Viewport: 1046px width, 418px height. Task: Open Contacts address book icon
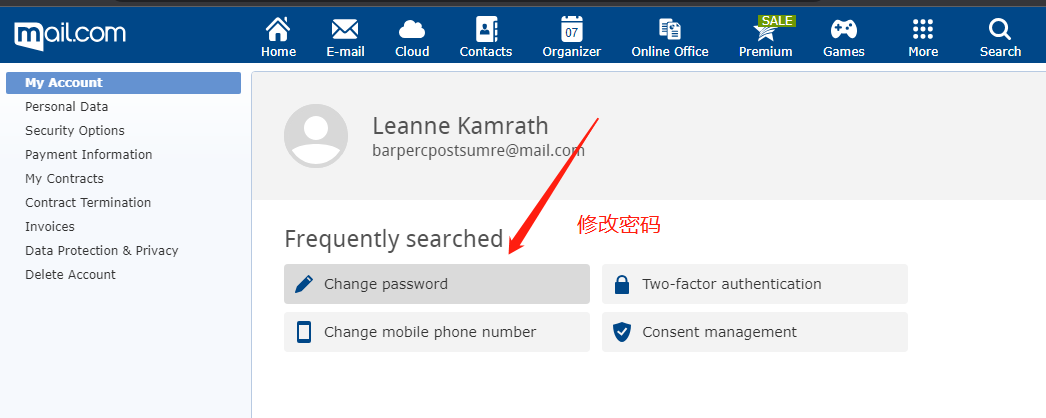pos(486,30)
